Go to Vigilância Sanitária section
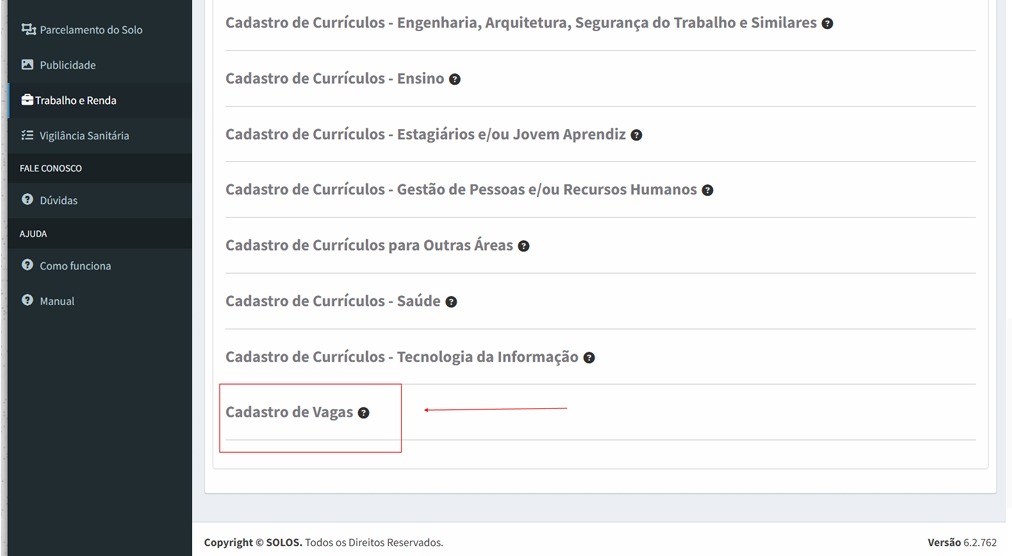Screen dimensions: 1012x556 (84, 136)
